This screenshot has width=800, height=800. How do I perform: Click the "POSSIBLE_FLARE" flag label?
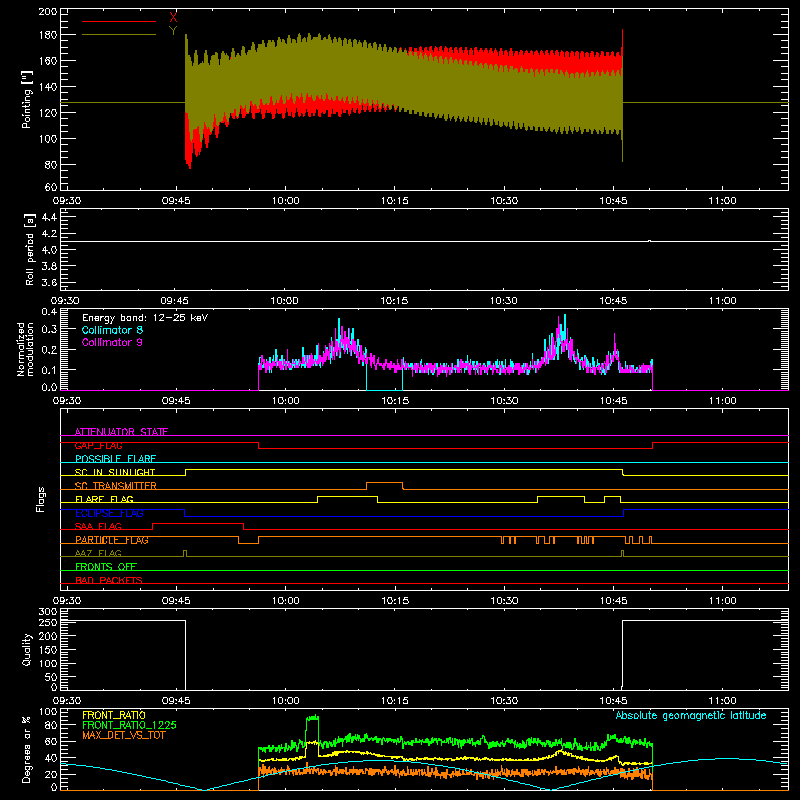pos(115,459)
